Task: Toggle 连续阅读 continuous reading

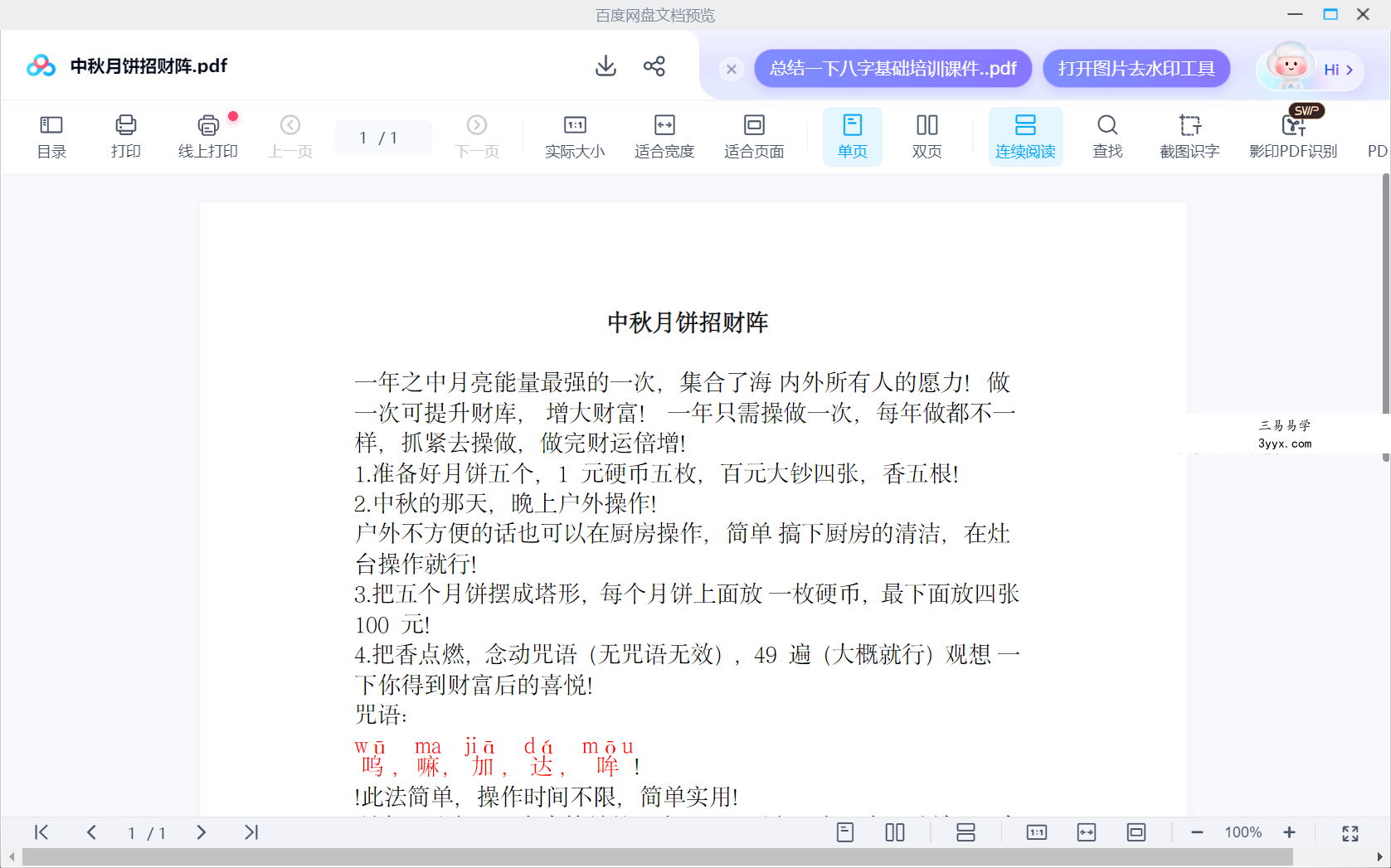Action: click(1026, 137)
